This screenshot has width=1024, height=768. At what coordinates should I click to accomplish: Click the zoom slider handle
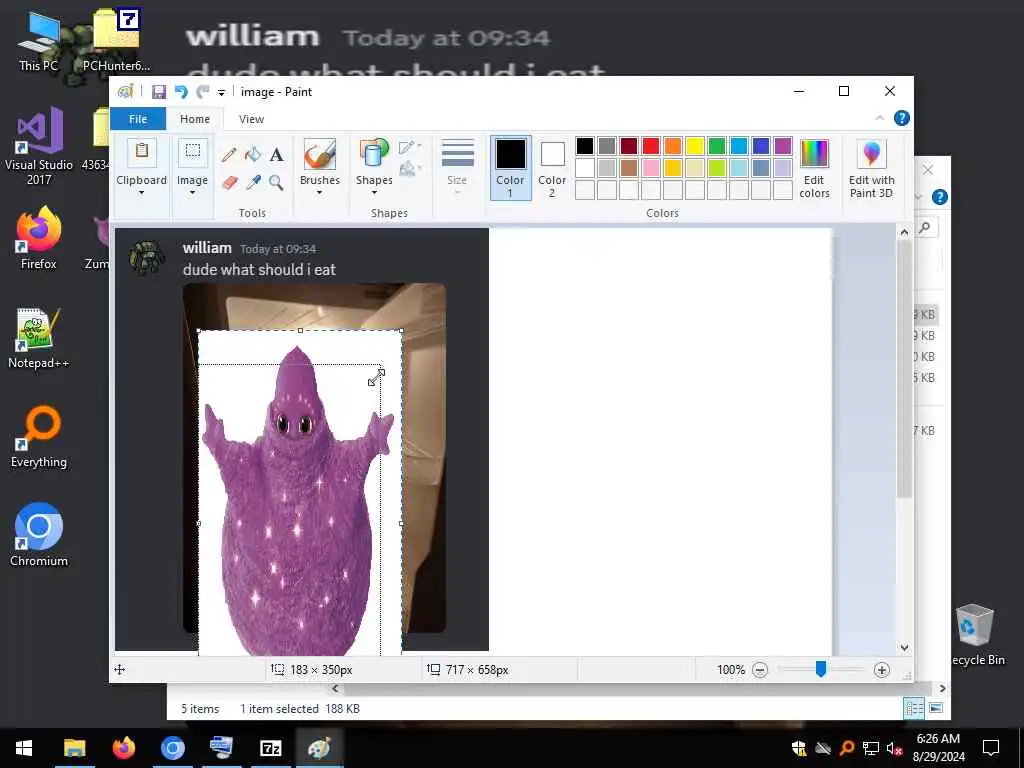point(821,669)
